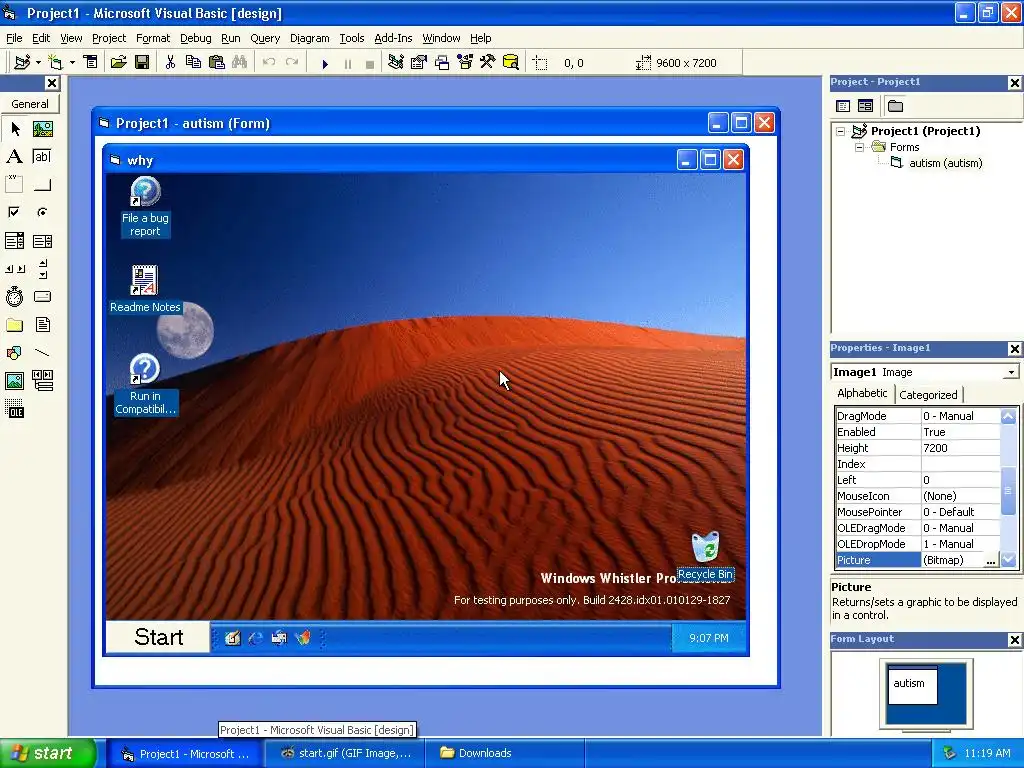Click the Height value 7200 field
1024x768 pixels.
[960, 448]
